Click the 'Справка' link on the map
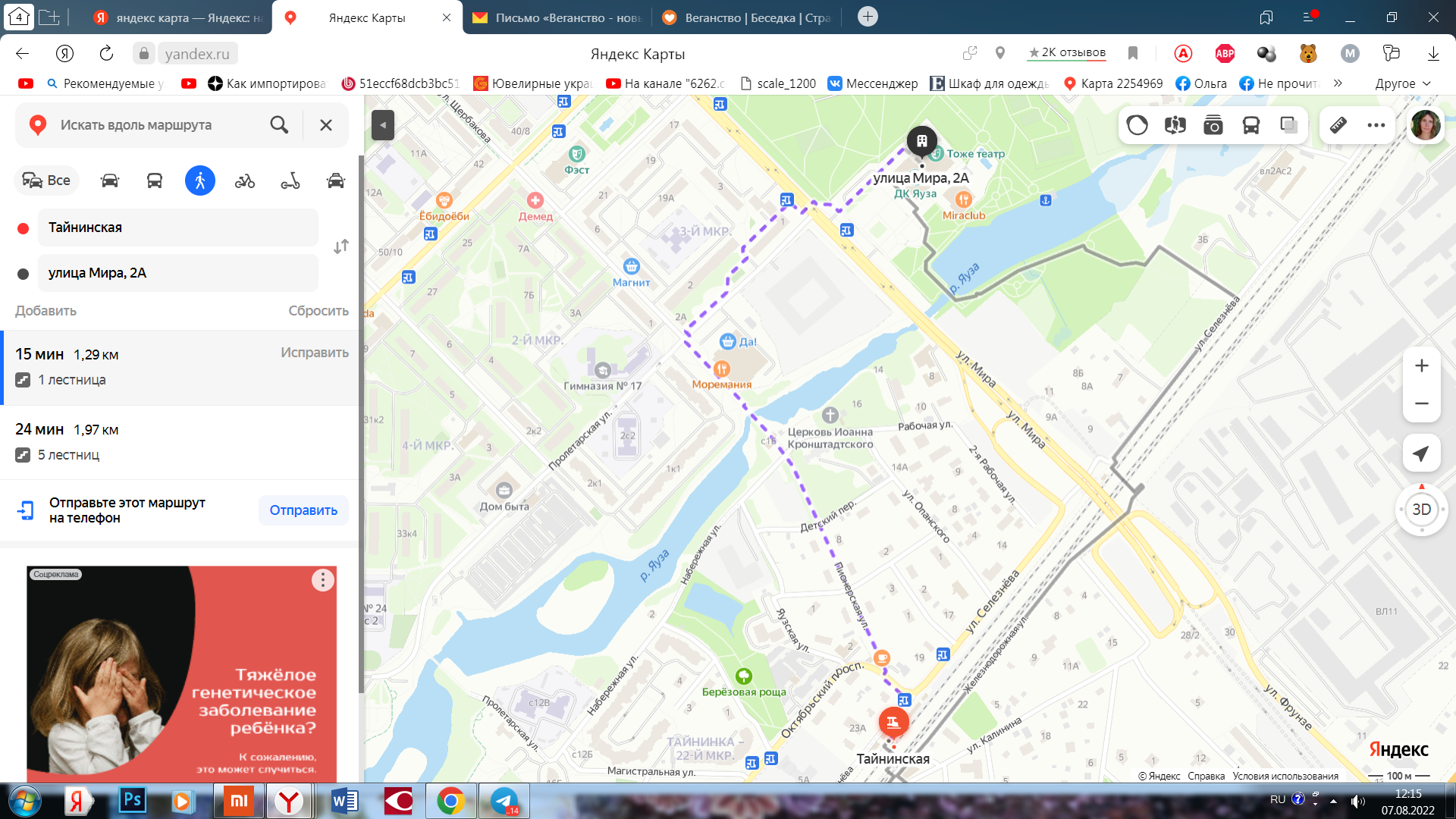 pos(1206,776)
